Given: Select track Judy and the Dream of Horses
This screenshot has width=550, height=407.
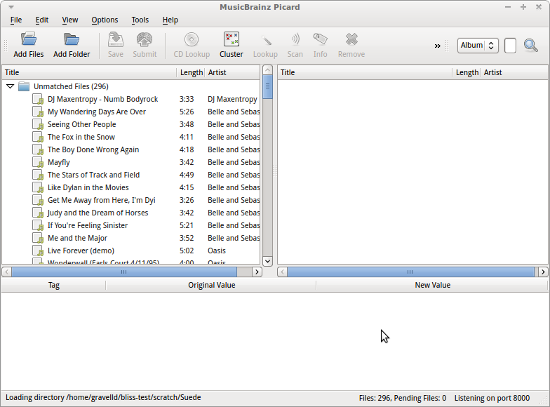Looking at the screenshot, I should click(x=98, y=213).
